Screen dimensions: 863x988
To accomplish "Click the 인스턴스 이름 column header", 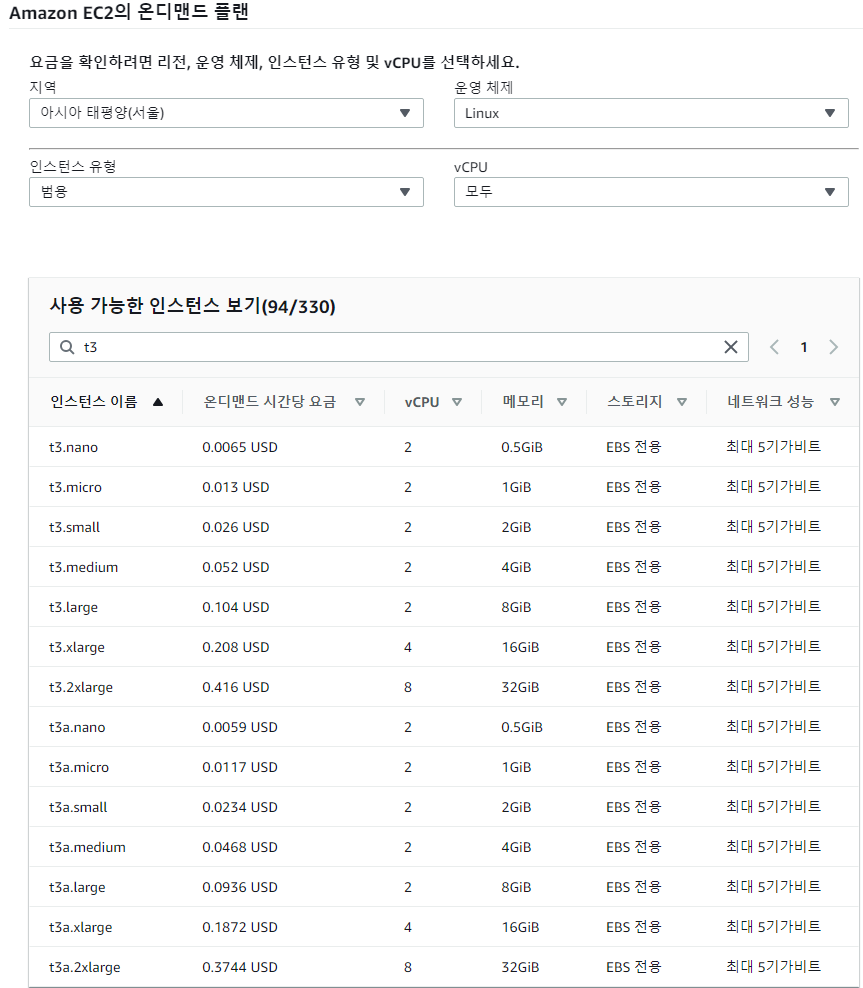I will pos(94,401).
